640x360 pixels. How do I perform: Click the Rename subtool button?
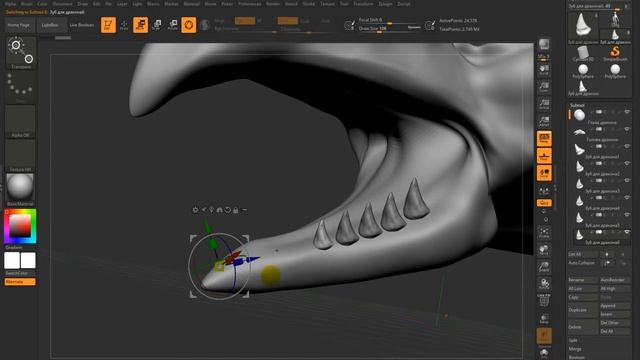(583, 280)
